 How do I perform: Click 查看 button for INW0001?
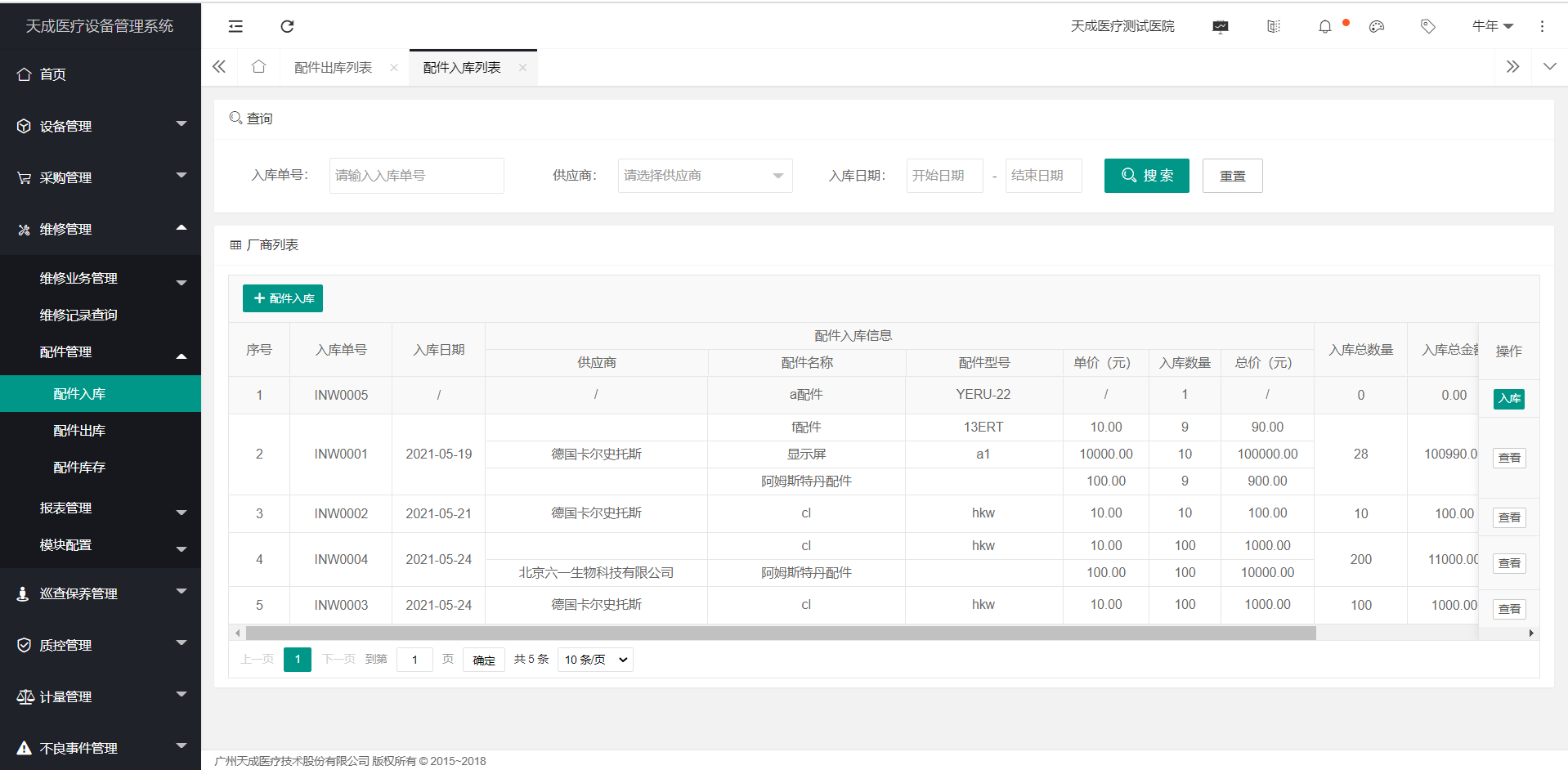click(x=1509, y=458)
